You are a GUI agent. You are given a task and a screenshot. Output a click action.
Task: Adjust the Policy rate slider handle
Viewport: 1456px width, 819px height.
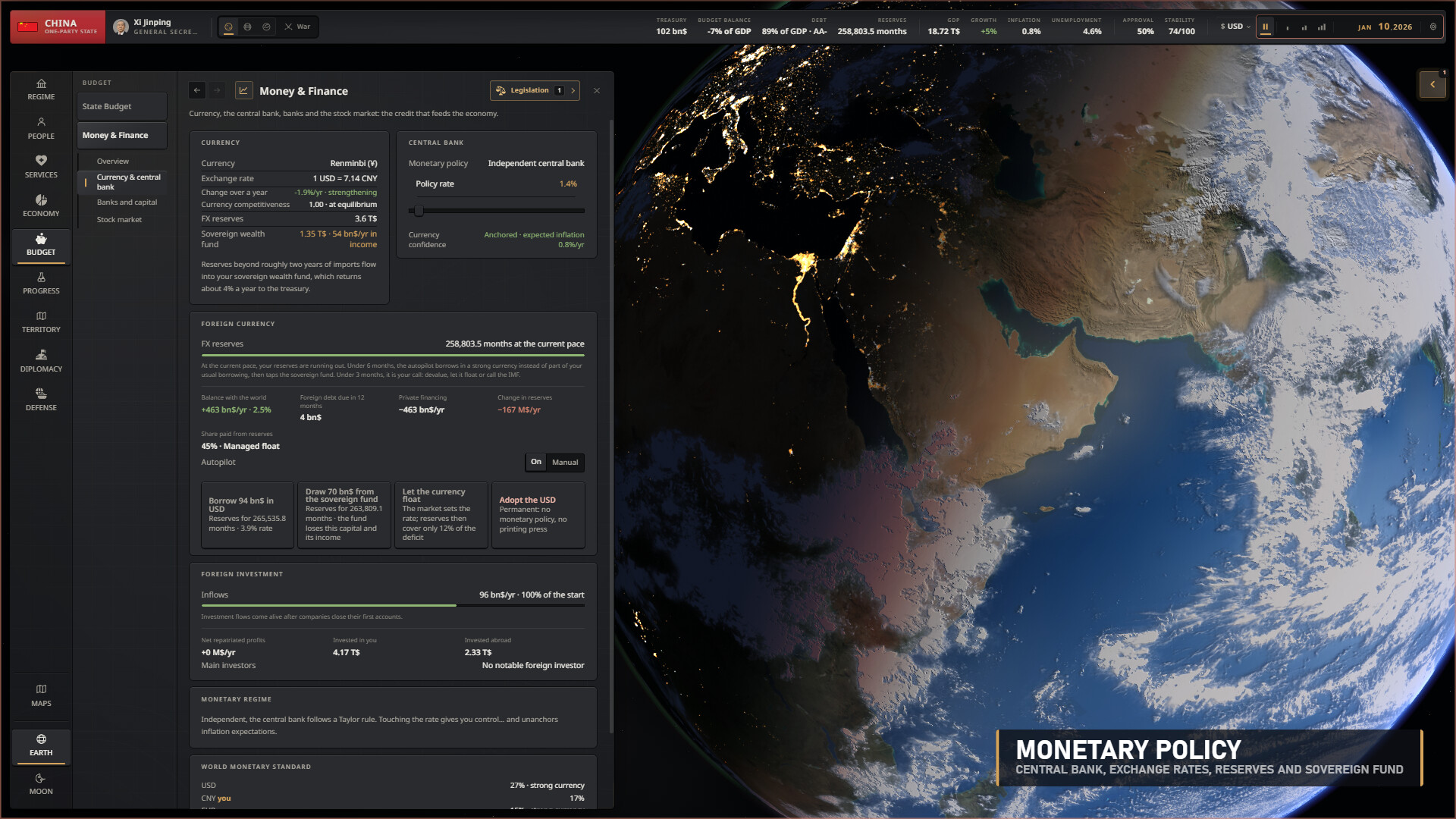(419, 211)
